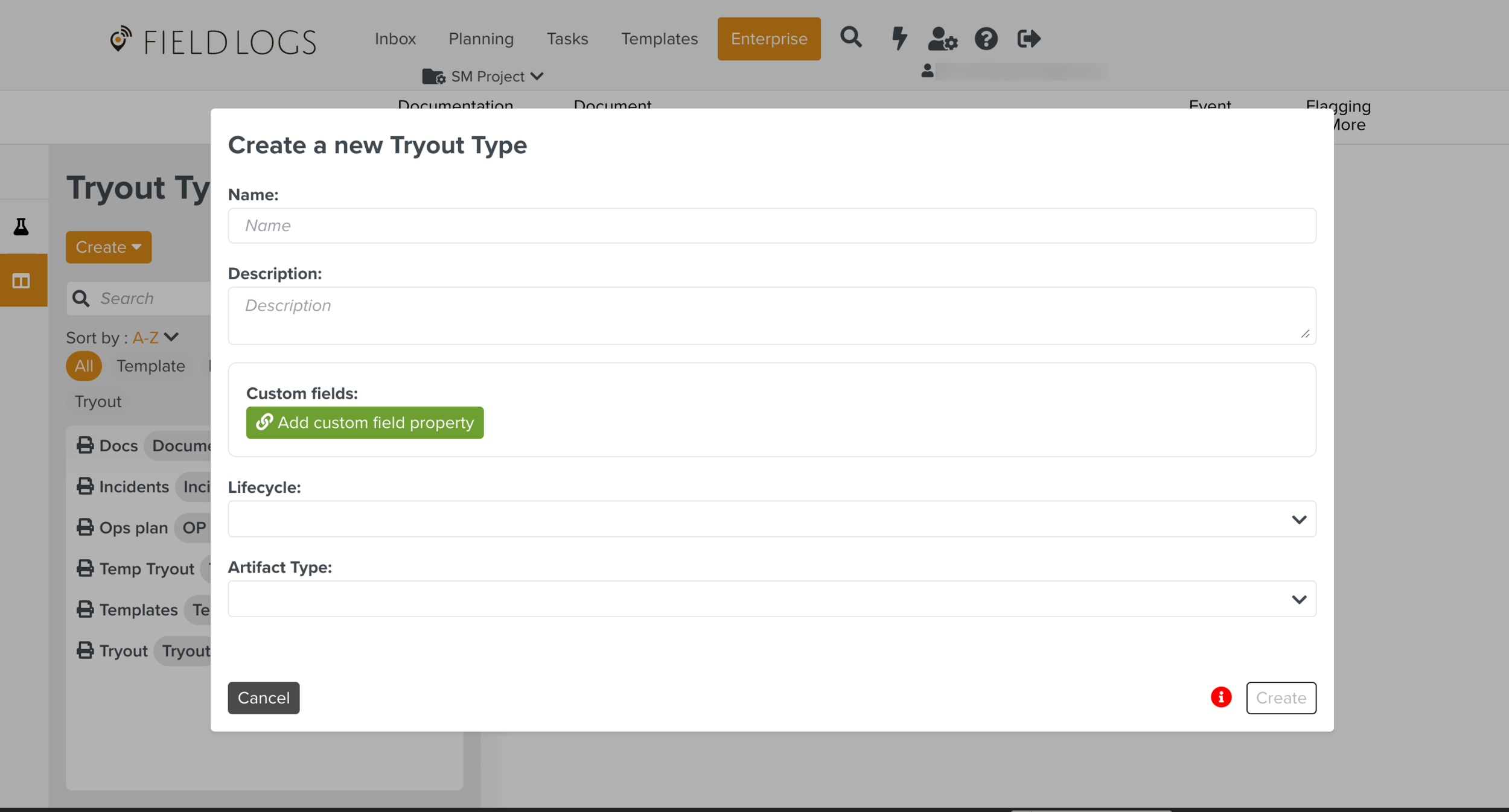Open the Enterprise tab

tap(768, 39)
